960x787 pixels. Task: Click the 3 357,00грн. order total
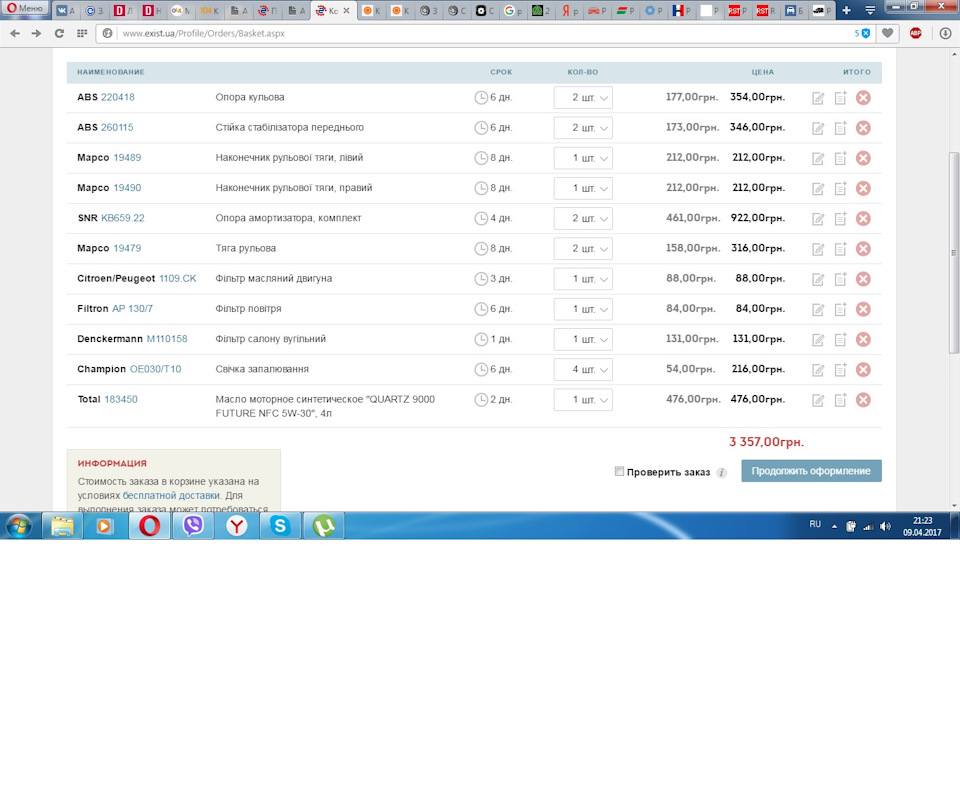[767, 442]
